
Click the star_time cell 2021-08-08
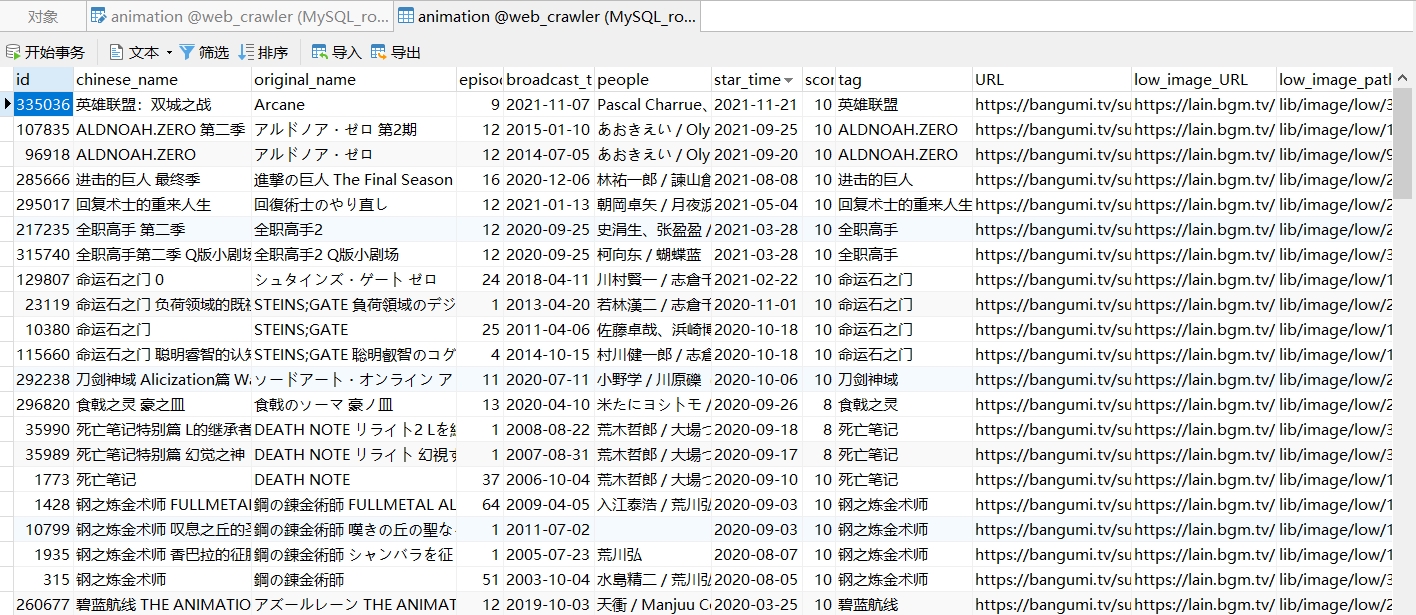(x=757, y=179)
